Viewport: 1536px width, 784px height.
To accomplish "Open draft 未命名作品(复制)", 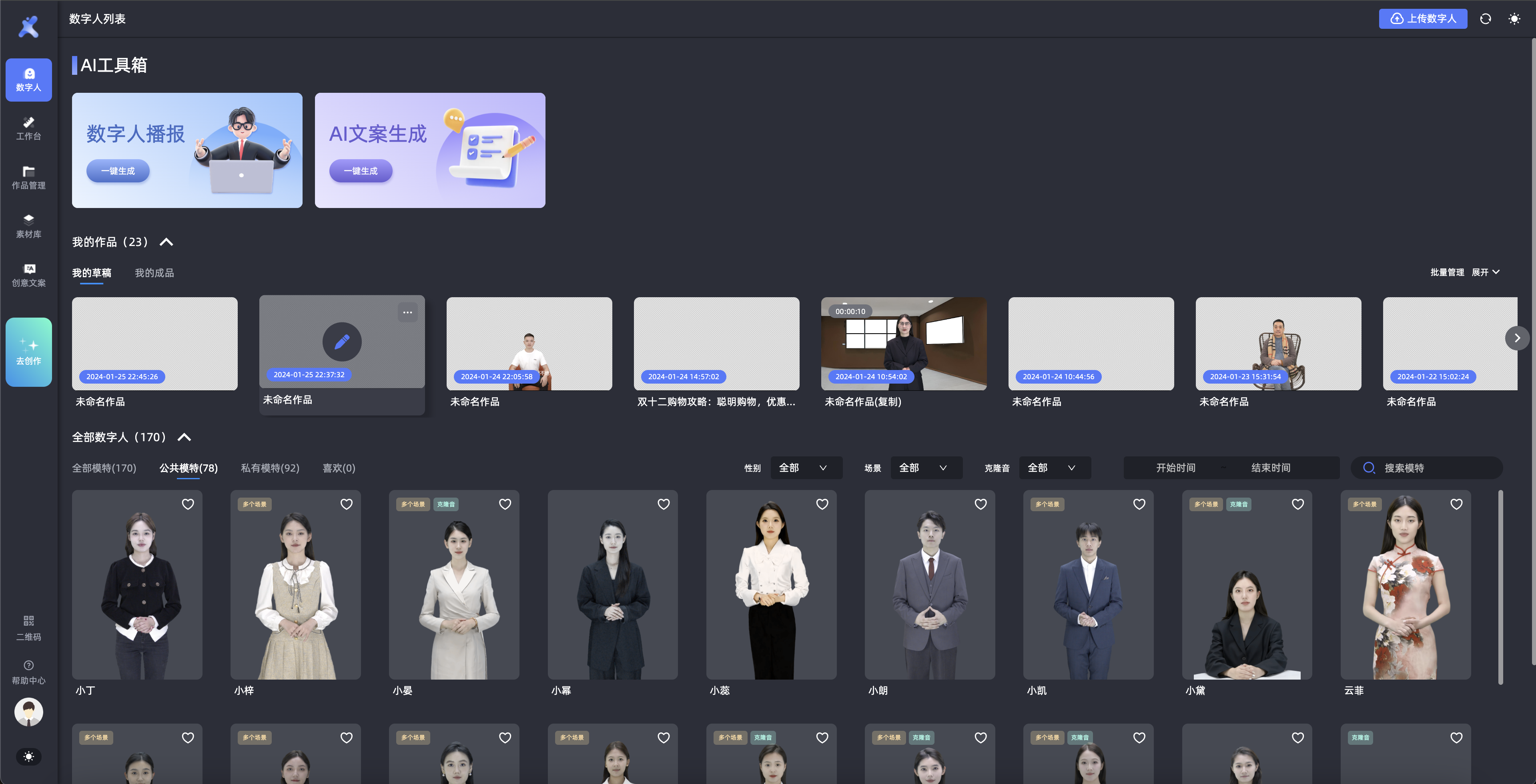I will 903,344.
